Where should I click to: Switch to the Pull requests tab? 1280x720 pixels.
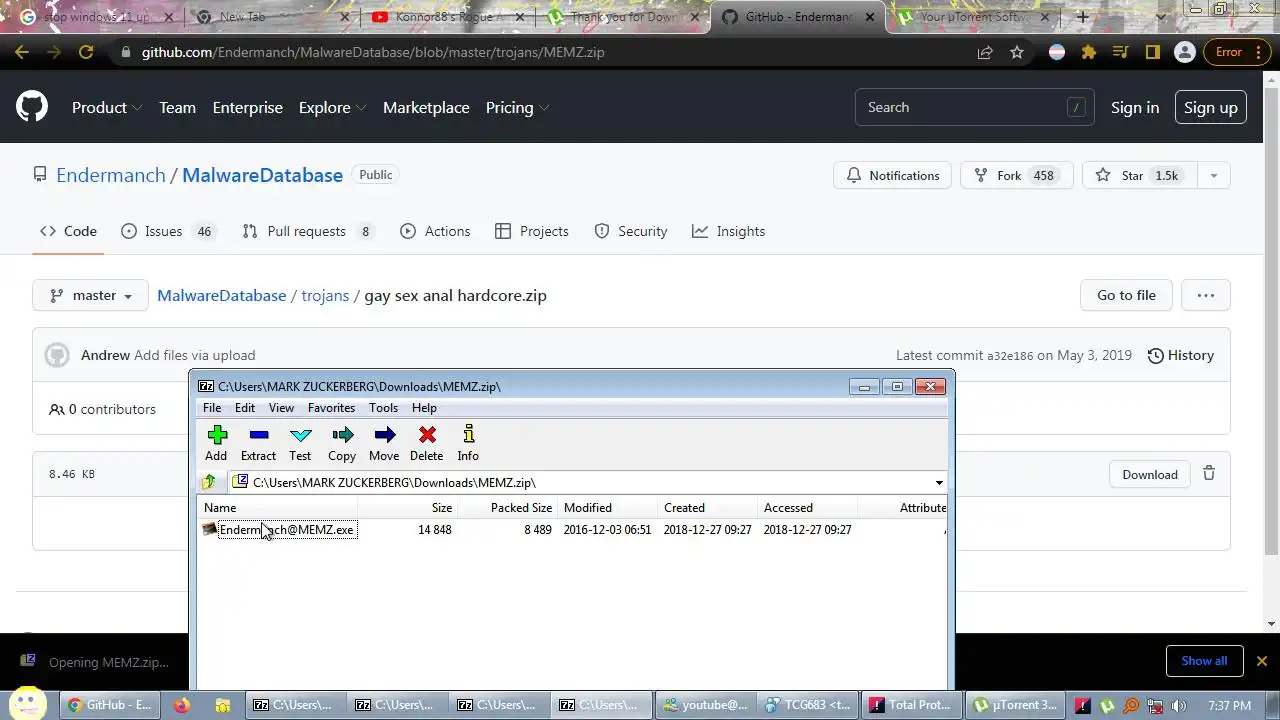click(308, 231)
